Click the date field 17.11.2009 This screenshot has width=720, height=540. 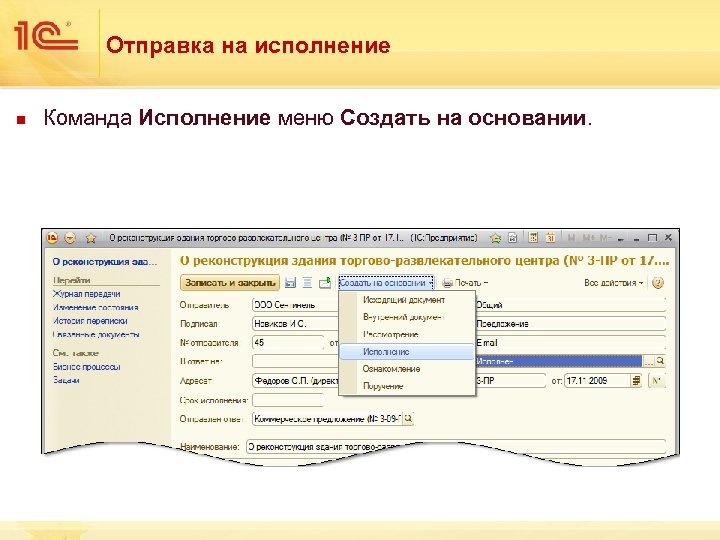click(x=597, y=381)
